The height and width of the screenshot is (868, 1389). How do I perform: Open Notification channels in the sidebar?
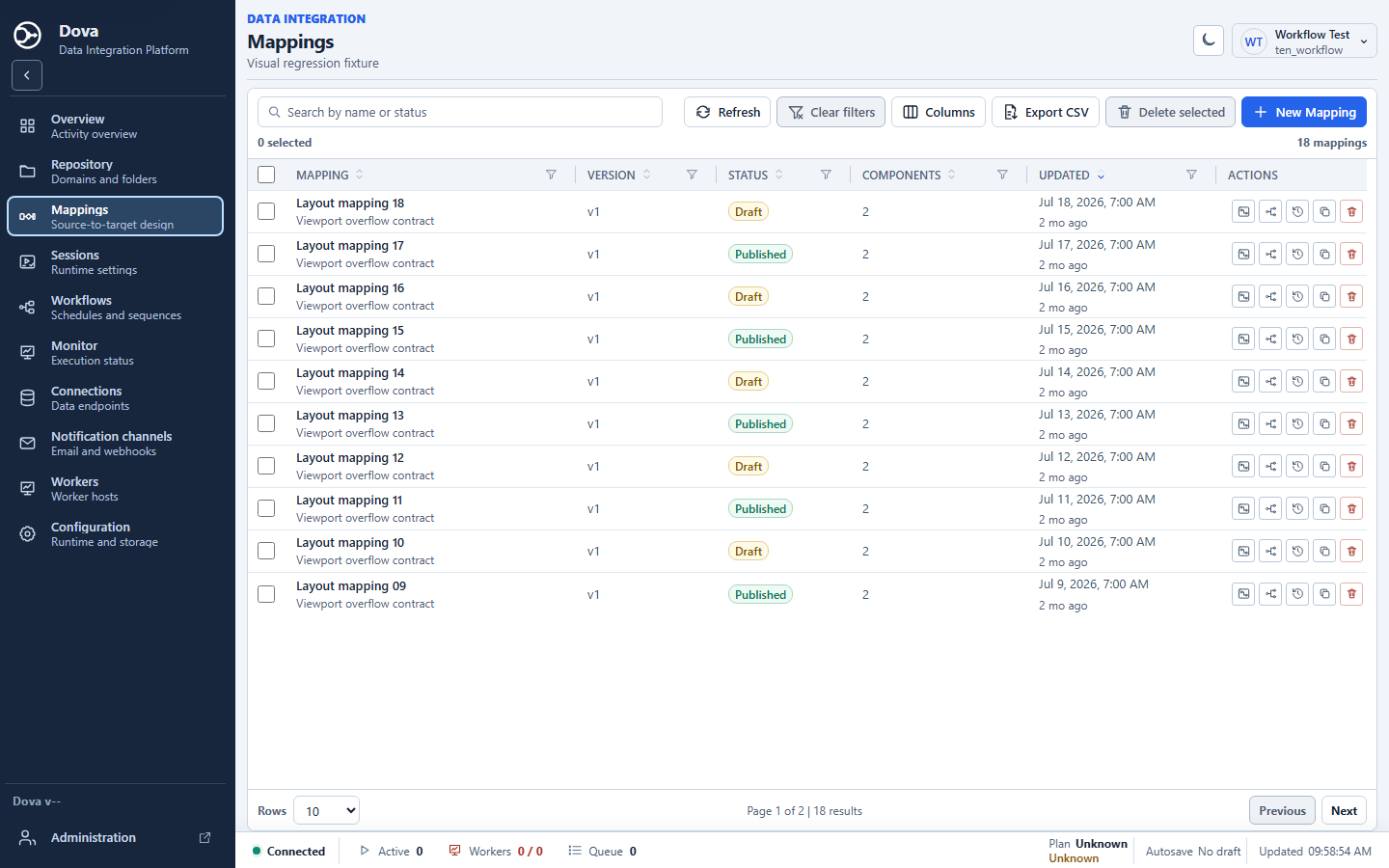coord(115,444)
